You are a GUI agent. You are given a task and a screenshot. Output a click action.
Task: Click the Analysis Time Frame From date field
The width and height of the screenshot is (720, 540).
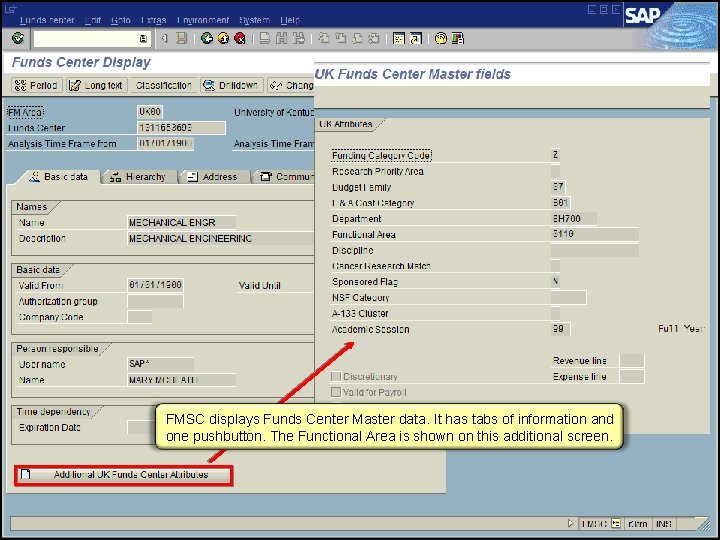(x=165, y=143)
